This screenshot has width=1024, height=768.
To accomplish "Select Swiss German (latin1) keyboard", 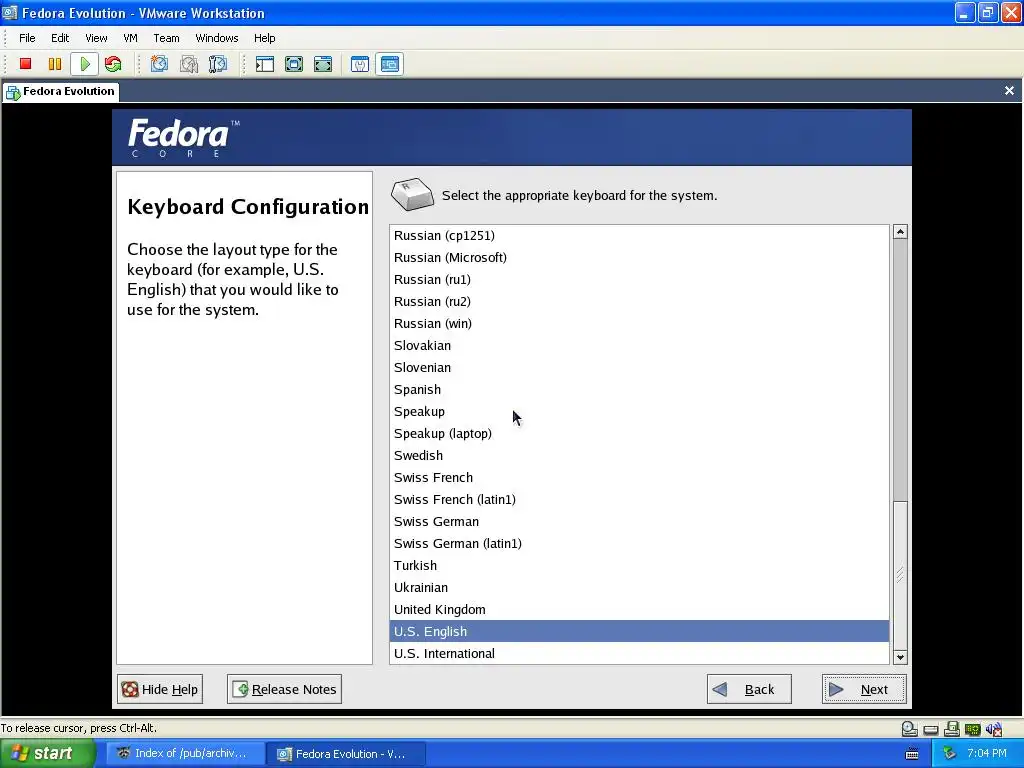I will (x=639, y=543).
